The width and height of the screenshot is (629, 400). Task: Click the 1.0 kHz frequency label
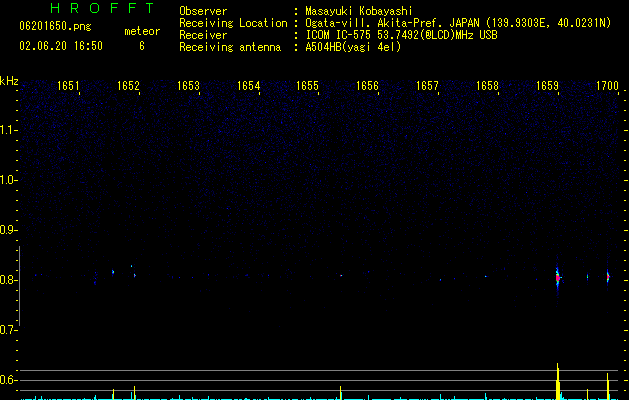point(8,180)
